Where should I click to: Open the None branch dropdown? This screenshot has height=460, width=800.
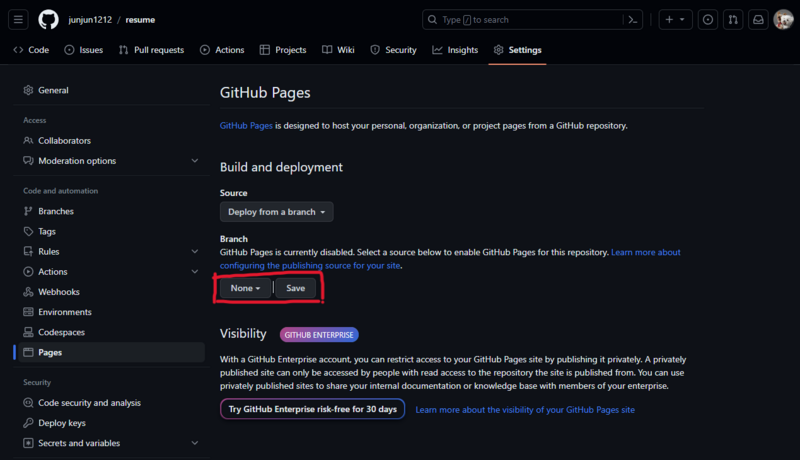click(245, 288)
